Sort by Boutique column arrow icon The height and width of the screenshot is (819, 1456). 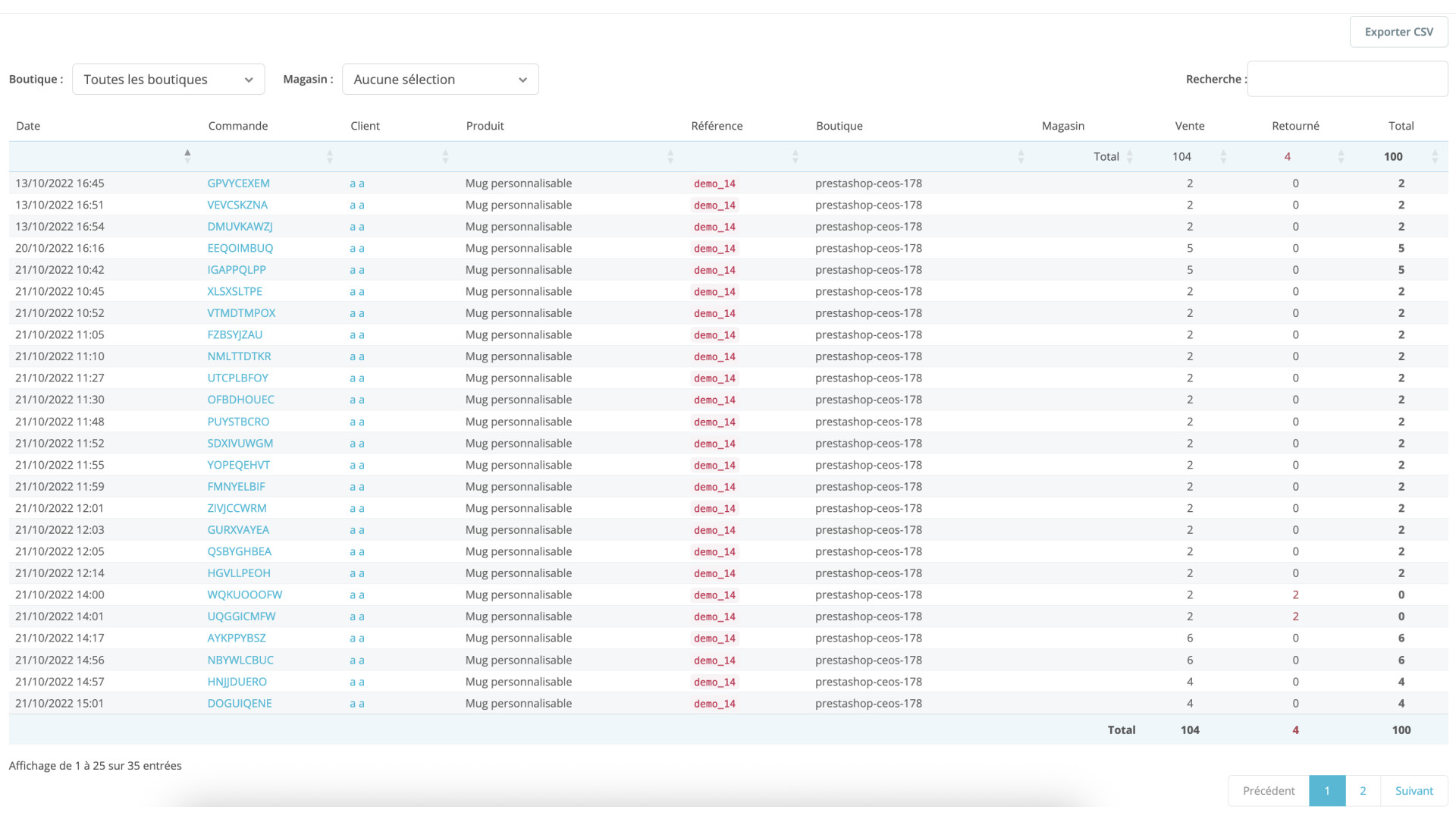[1021, 156]
